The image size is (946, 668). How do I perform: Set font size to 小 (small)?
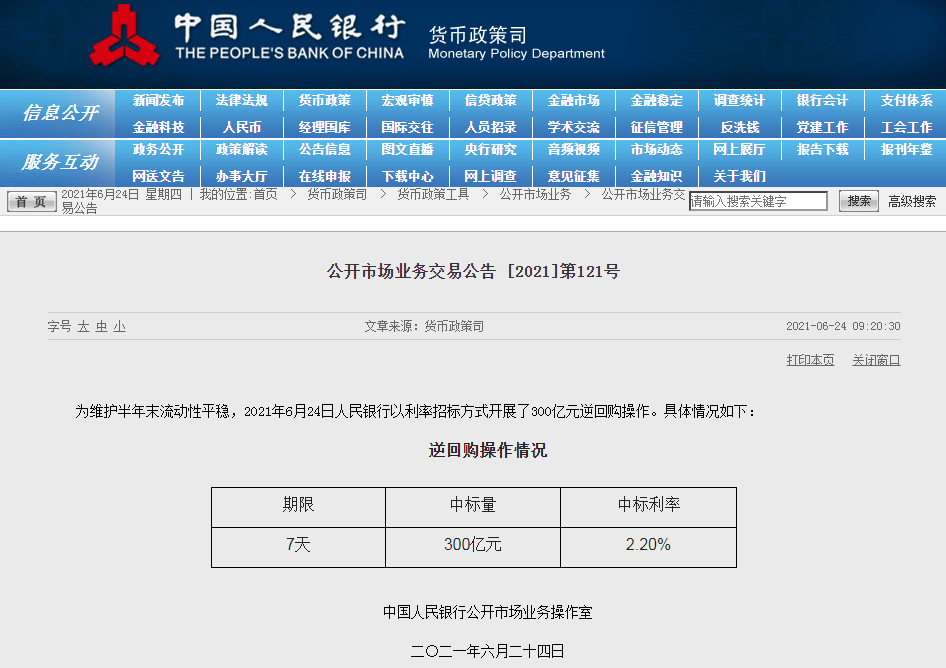click(119, 327)
